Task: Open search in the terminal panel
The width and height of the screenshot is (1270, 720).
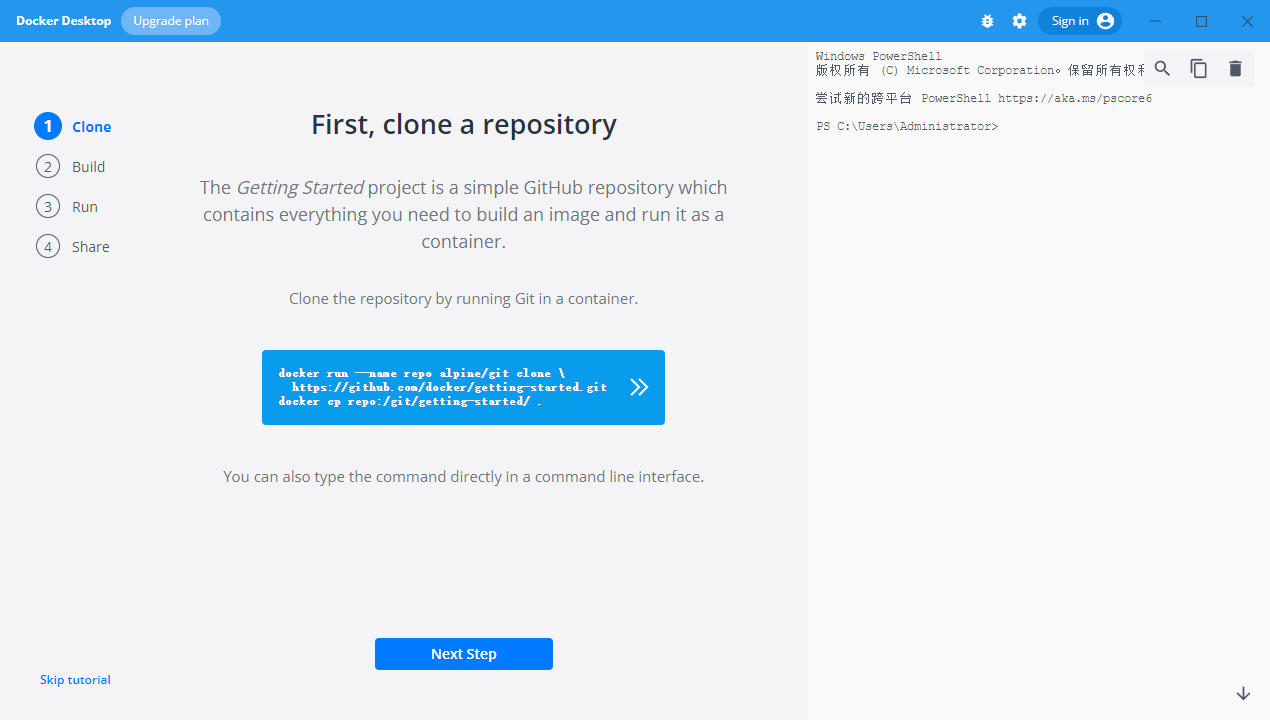Action: click(1162, 68)
